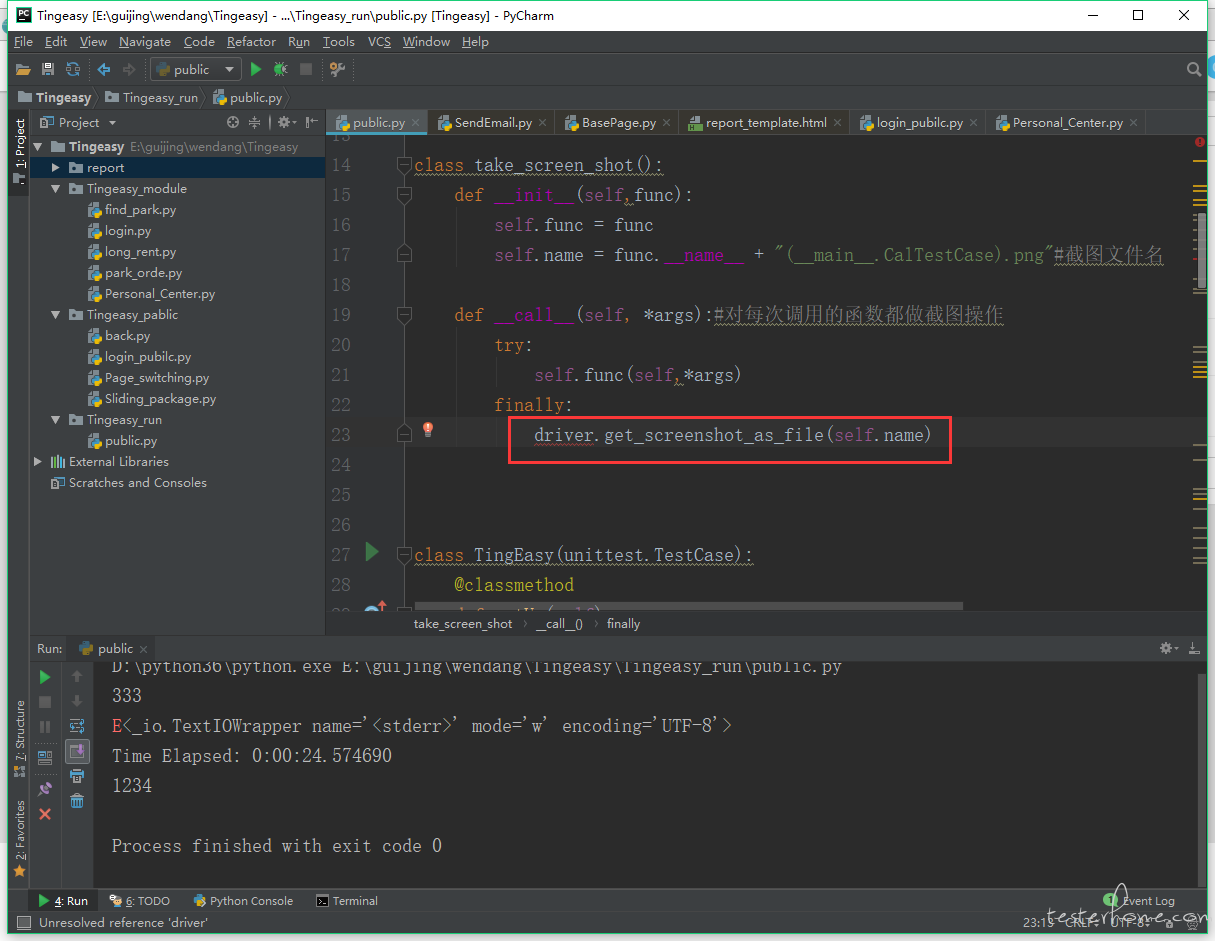Click the forward navigation arrow in toolbar
Image resolution: width=1215 pixels, height=941 pixels.
129,69
